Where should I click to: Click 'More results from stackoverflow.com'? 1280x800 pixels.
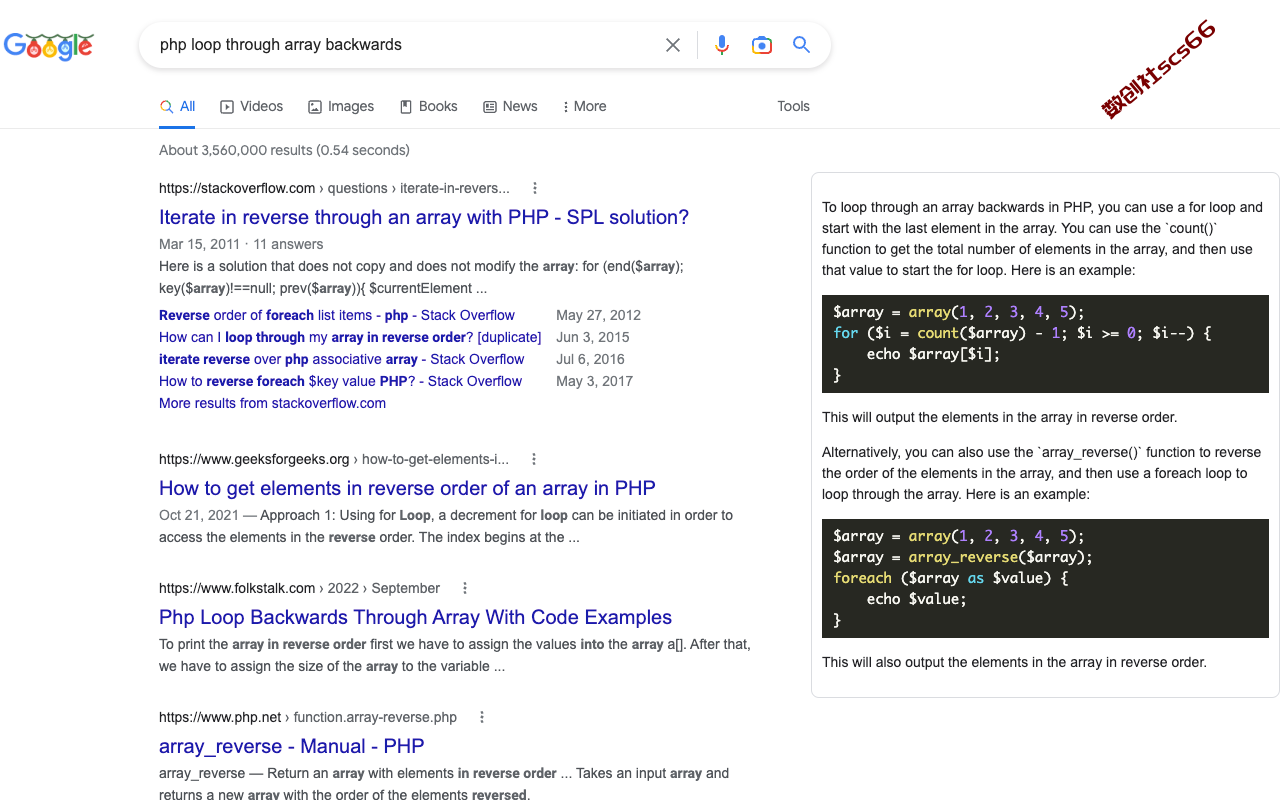point(272,403)
